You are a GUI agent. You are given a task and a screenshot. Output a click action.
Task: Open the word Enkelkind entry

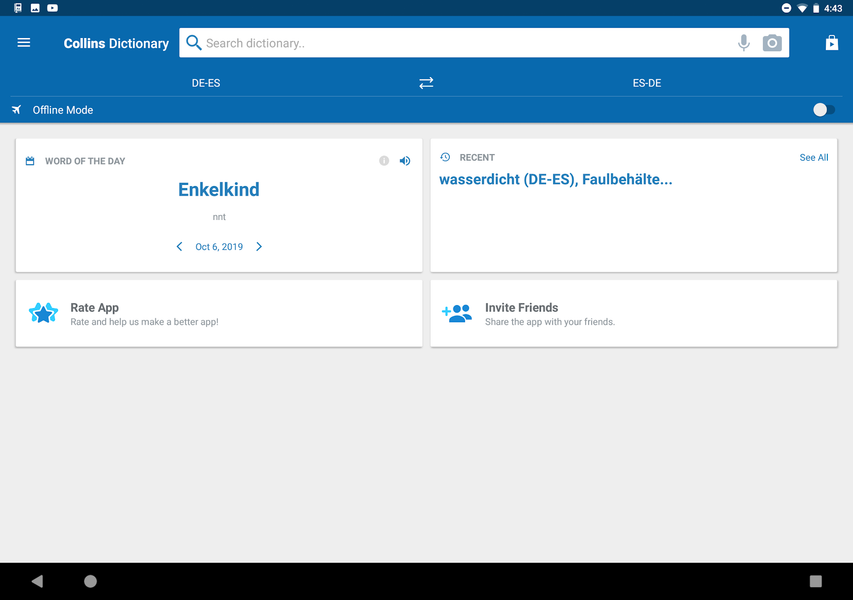click(218, 190)
